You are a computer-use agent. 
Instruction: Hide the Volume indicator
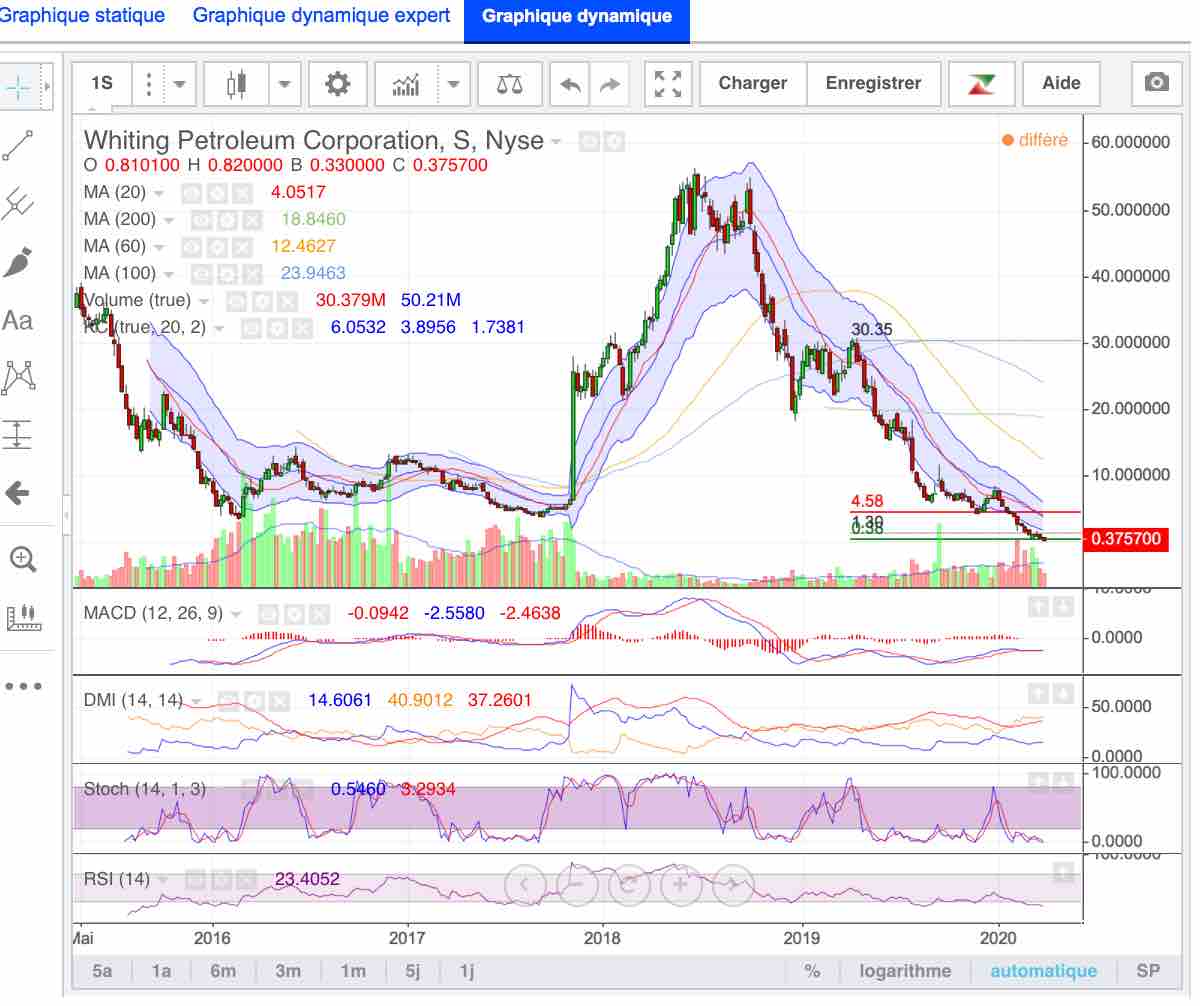[236, 300]
